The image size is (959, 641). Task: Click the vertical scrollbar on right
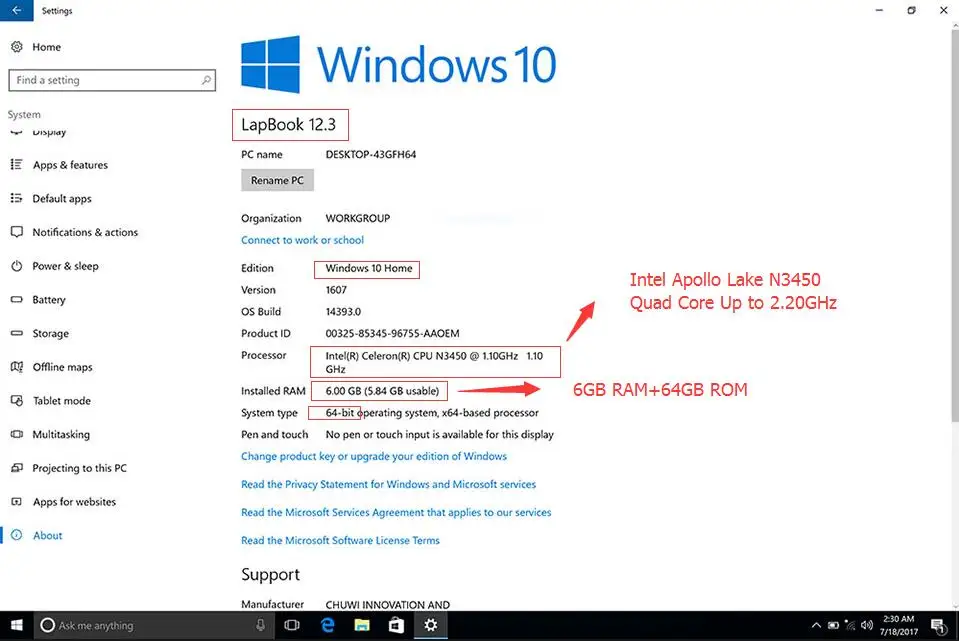pos(955,224)
